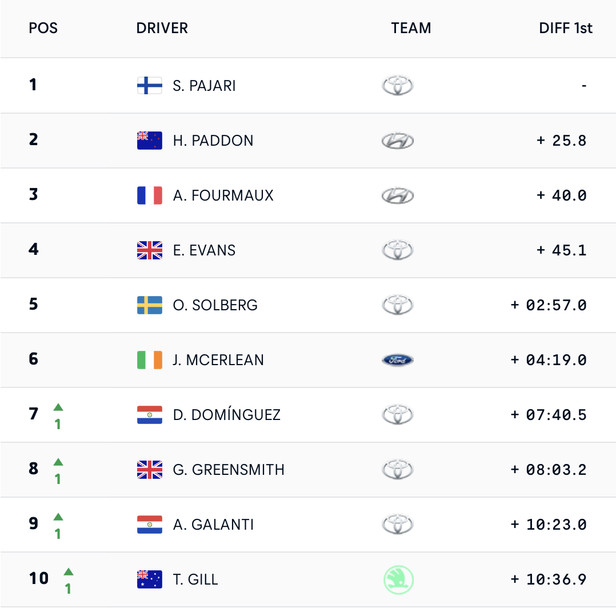Click the New Zealand flag next to H. Paddon

tap(149, 140)
